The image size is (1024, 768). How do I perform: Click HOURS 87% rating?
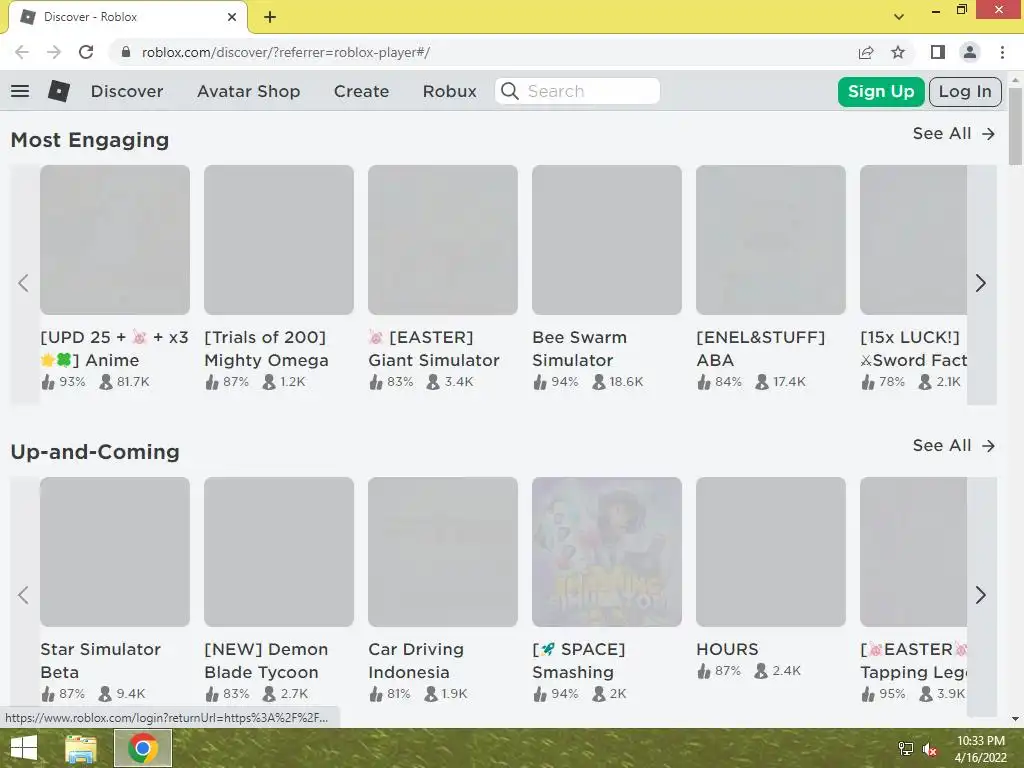pos(719,671)
